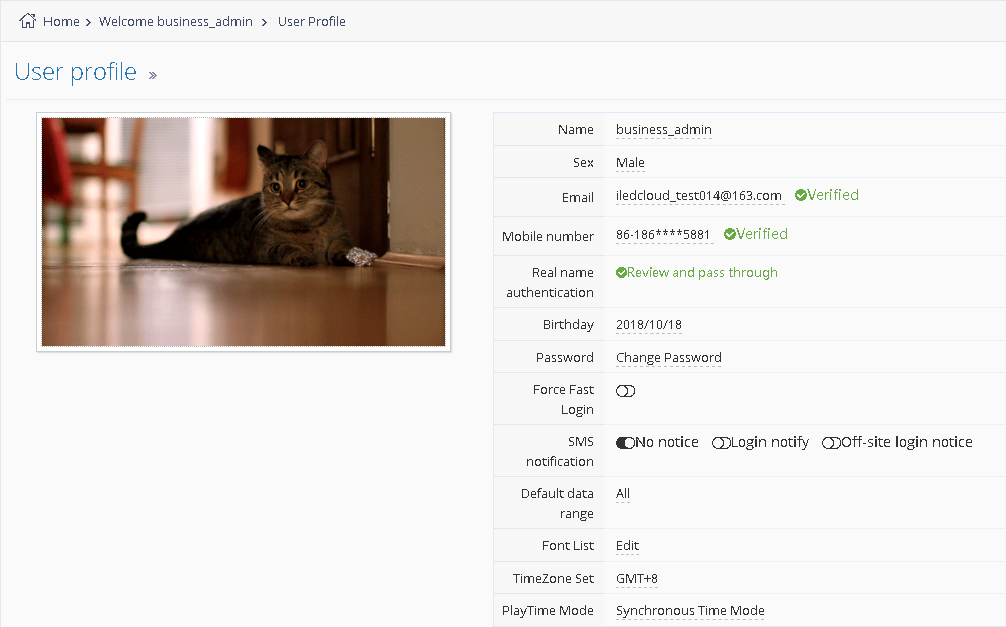Screen dimensions: 1006x627
Task: Click the green check icon beside Email Verified
Action: point(801,195)
